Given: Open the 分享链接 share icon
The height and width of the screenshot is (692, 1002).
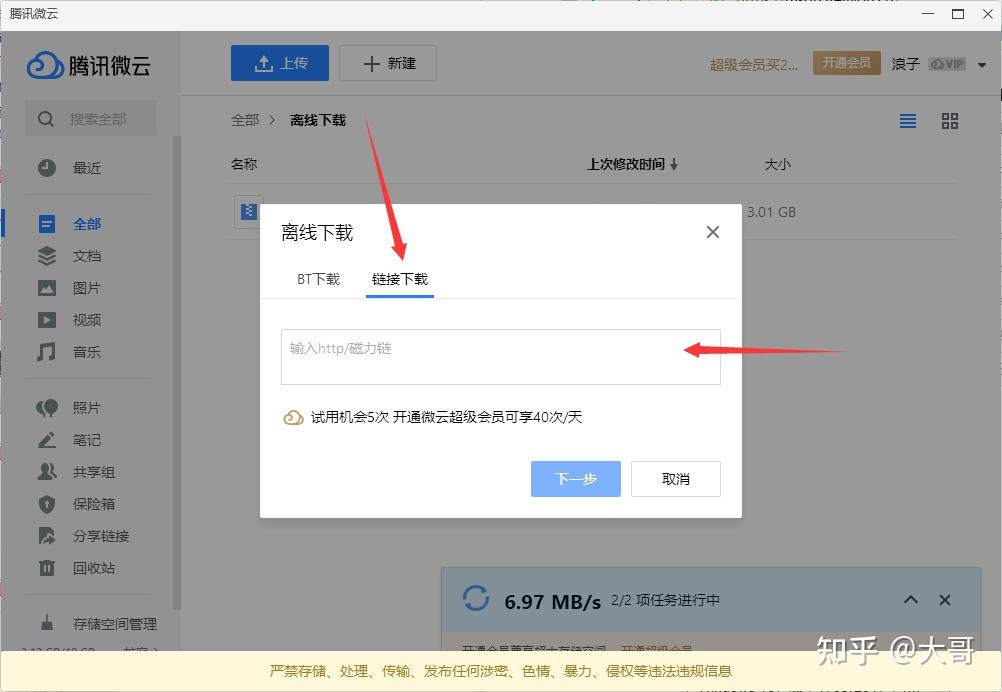Looking at the screenshot, I should pyautogui.click(x=47, y=535).
